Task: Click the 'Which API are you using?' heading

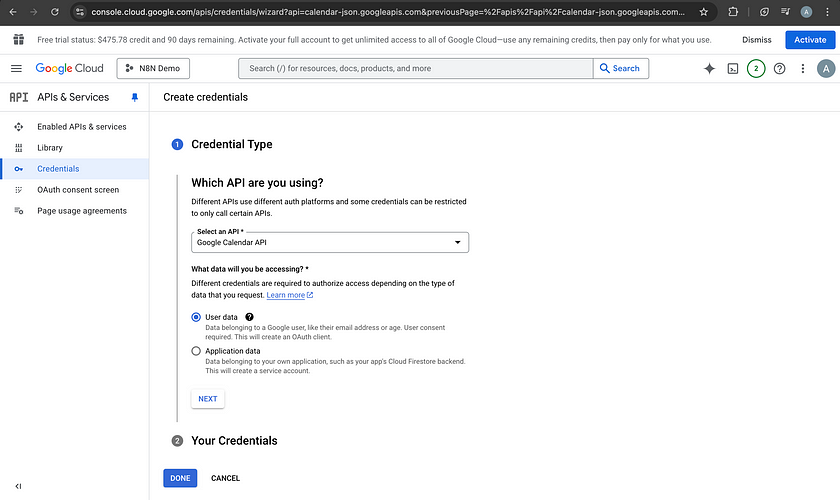Action: 257,183
